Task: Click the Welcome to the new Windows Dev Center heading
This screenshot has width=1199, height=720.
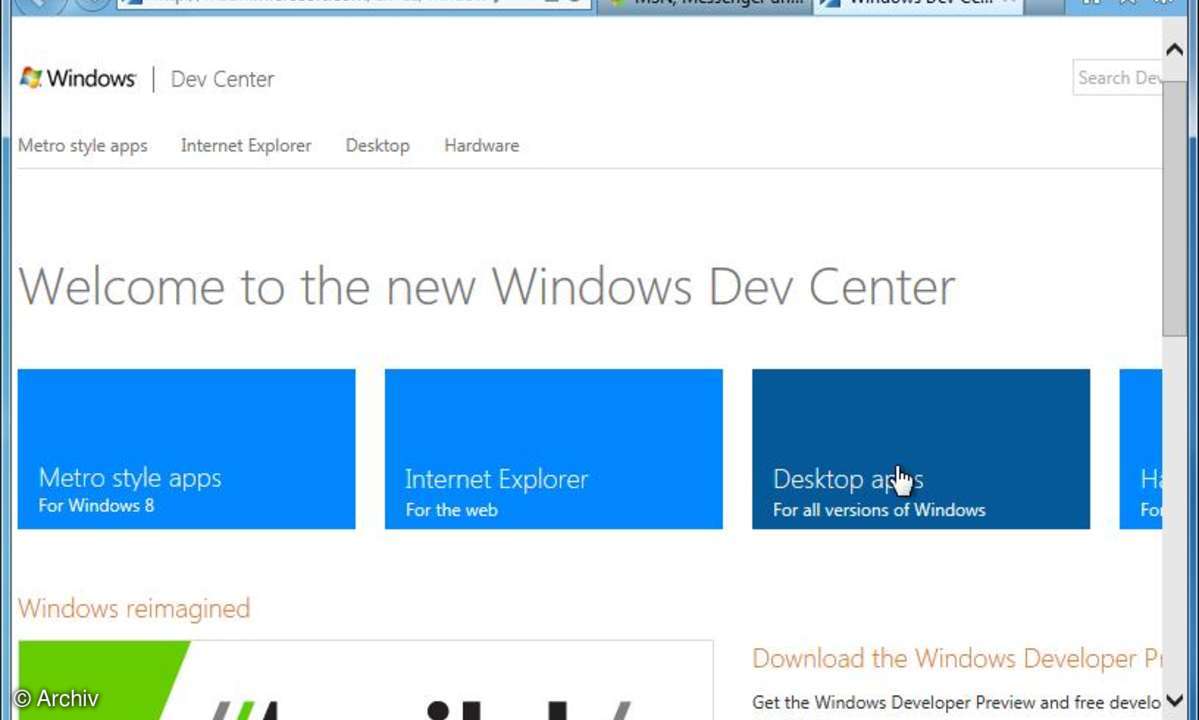Action: 486,287
